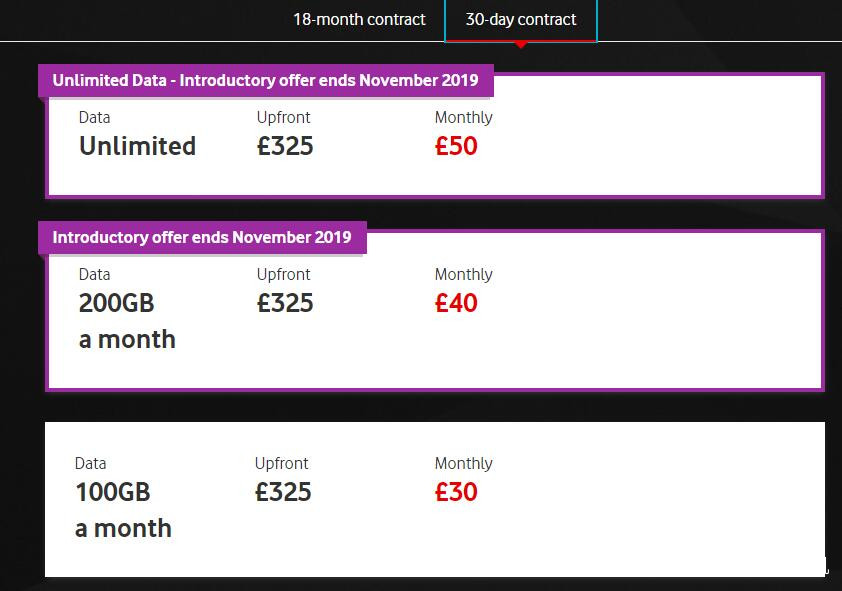Click the Monthly label in the 100GB plan
Image resolution: width=842 pixels, height=591 pixels.
pyautogui.click(x=463, y=463)
